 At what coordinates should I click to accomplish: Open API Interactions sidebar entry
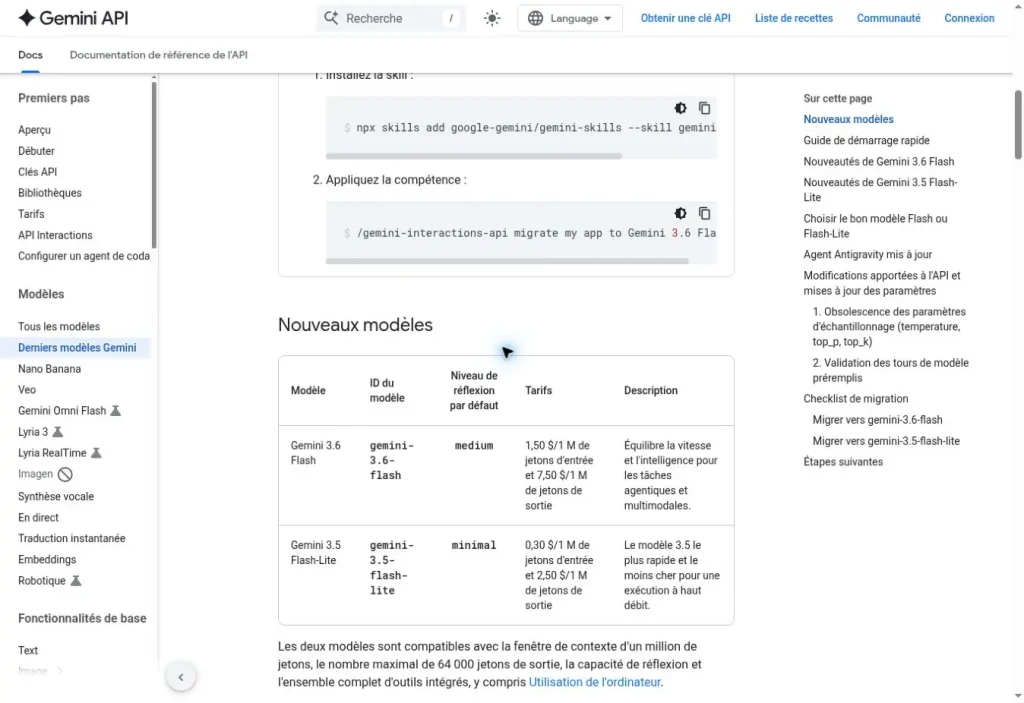pyautogui.click(x=55, y=235)
